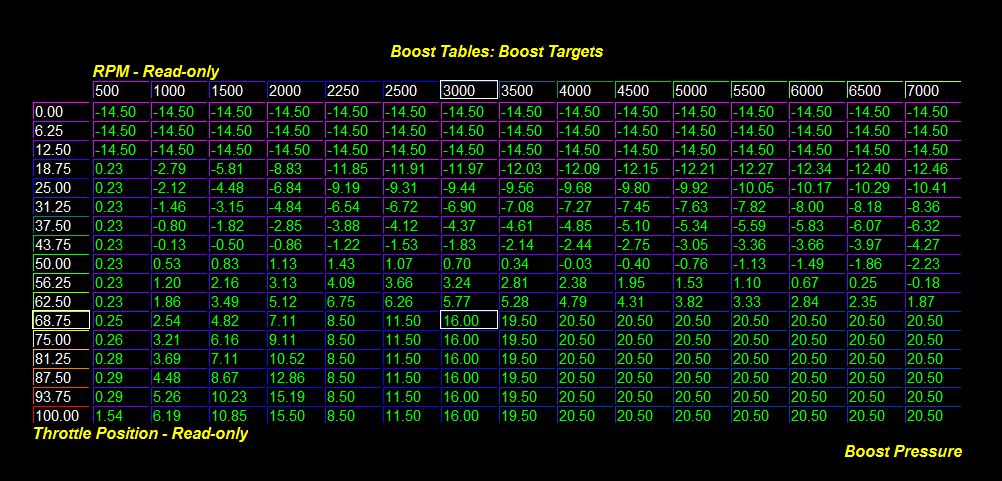Select the 7000 RPM column header
The width and height of the screenshot is (1002, 481).
click(x=932, y=91)
